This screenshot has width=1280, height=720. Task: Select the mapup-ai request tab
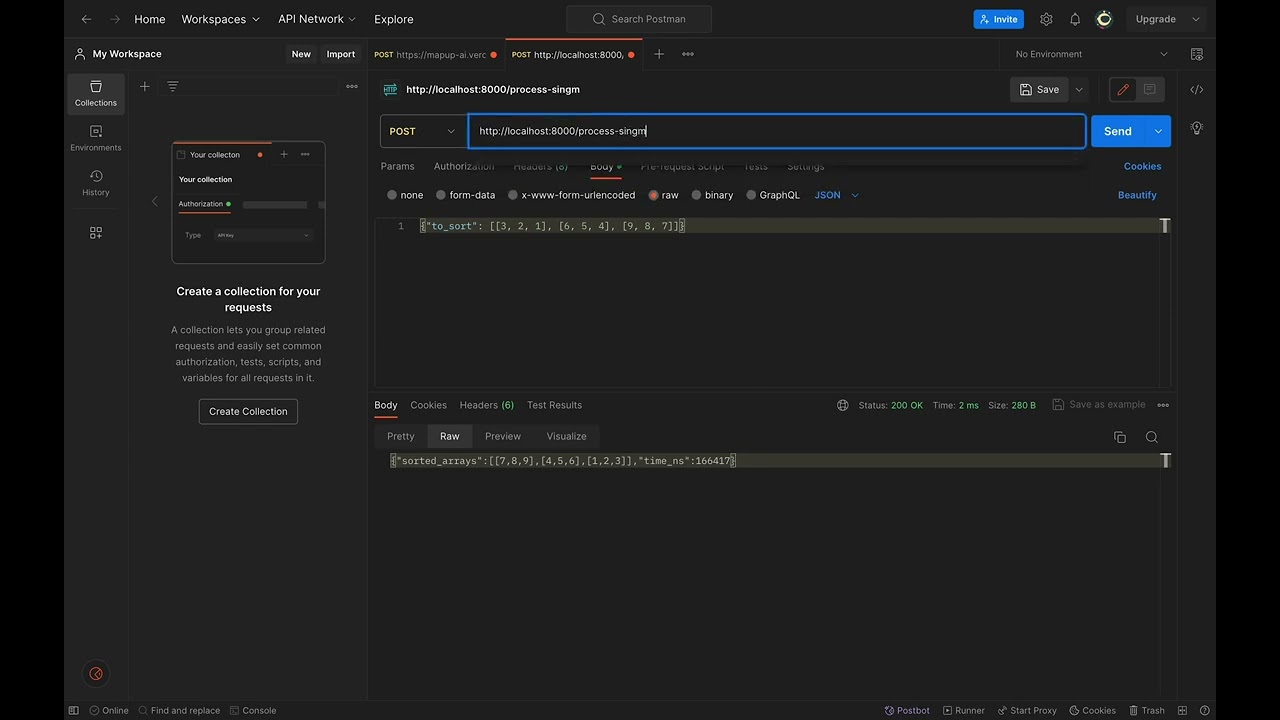[x=435, y=54]
